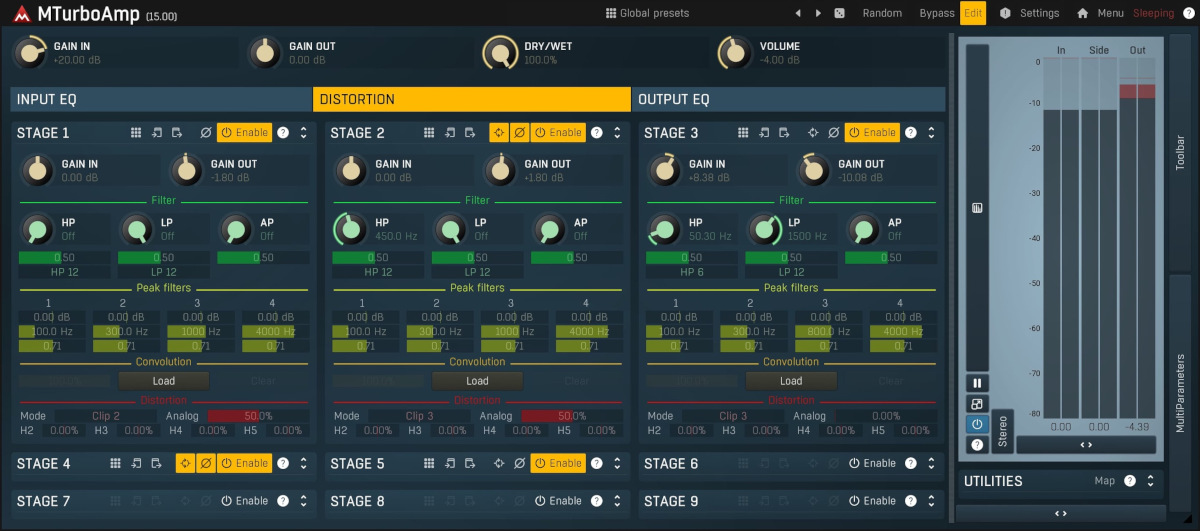This screenshot has height=531, width=1200.
Task: Toggle Stage 3 phase invert icon
Action: 833,133
